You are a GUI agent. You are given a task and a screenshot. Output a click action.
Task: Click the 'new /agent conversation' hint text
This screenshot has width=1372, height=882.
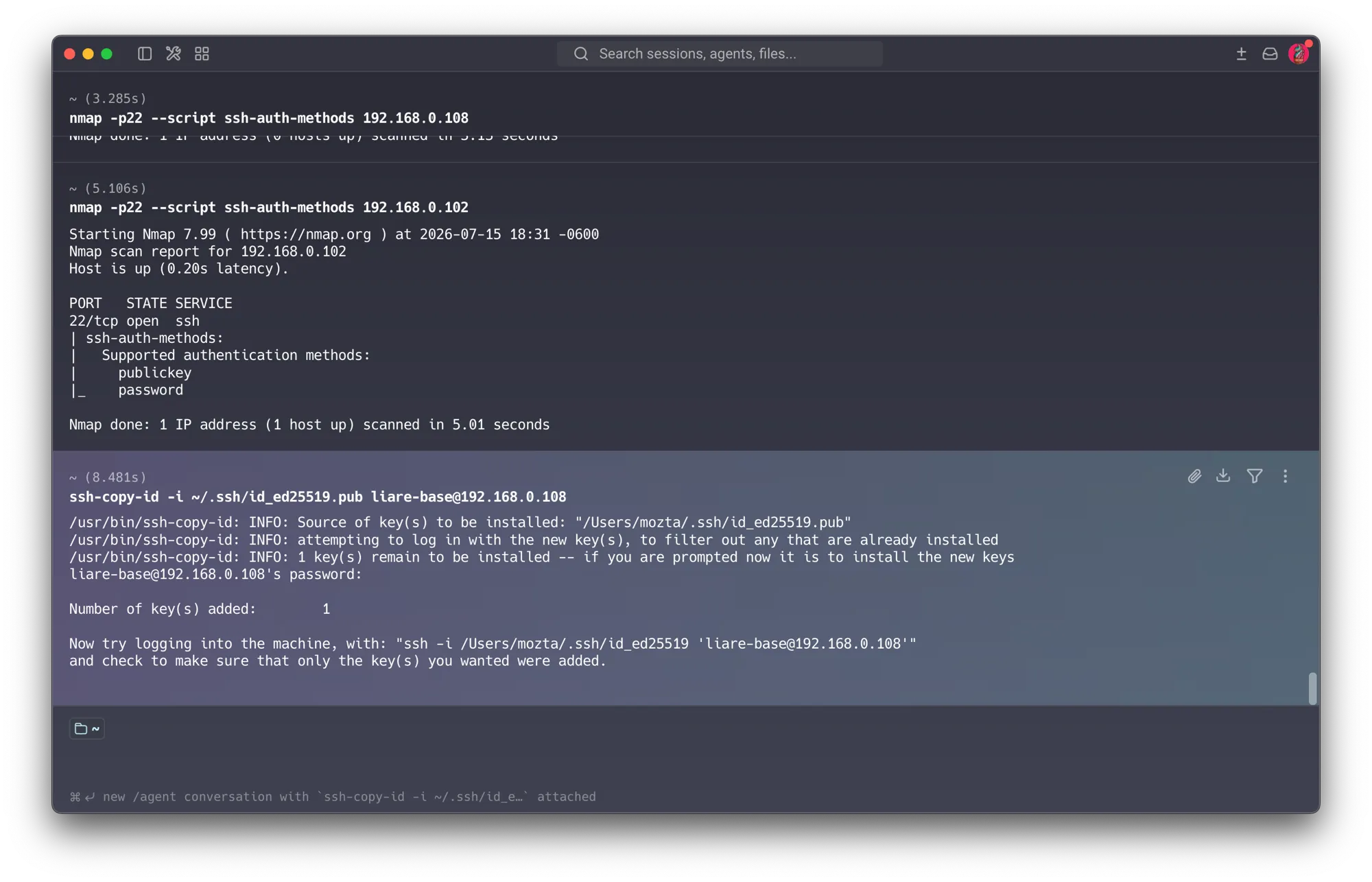pos(349,796)
